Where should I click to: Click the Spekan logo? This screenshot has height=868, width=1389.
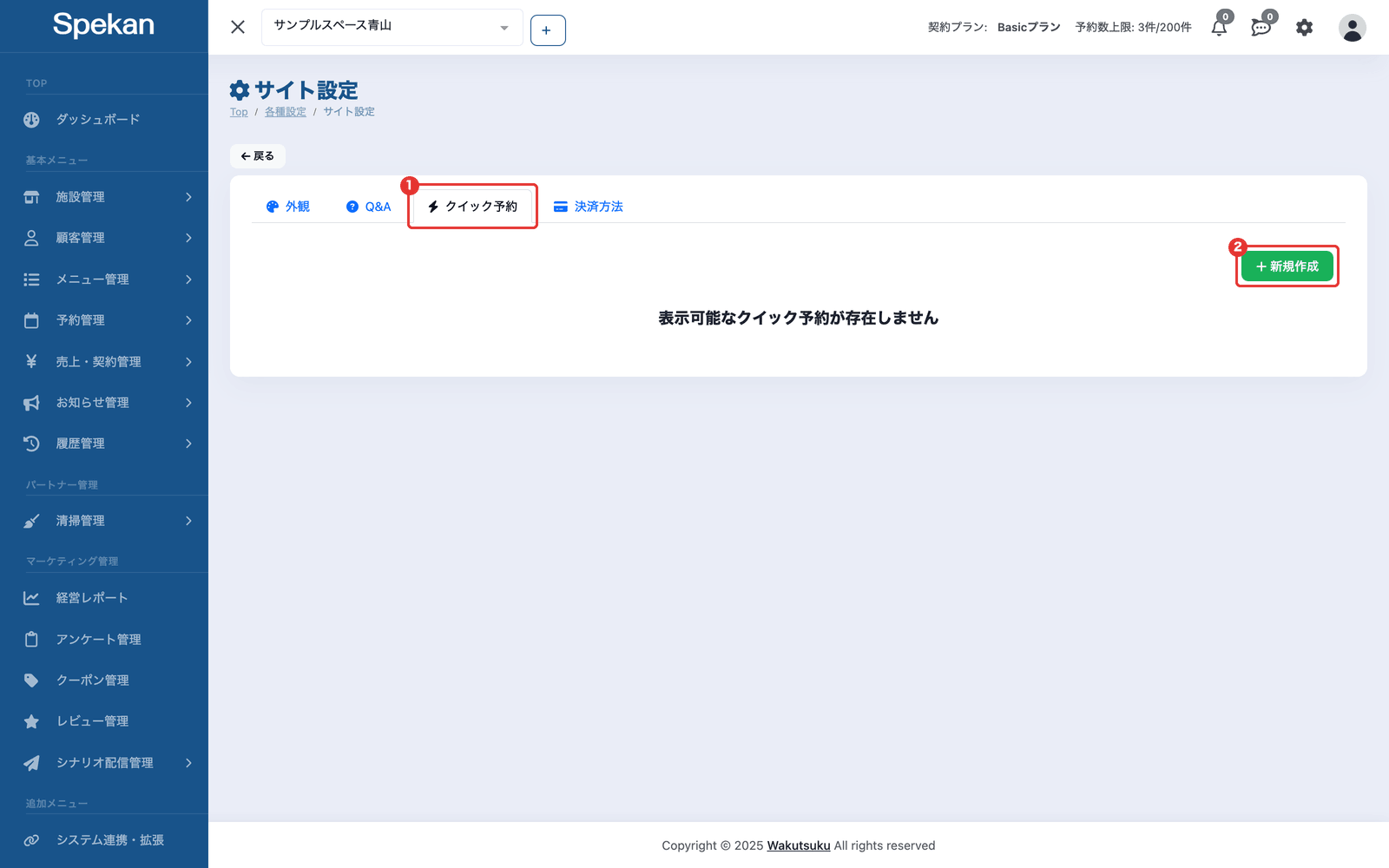point(103,25)
